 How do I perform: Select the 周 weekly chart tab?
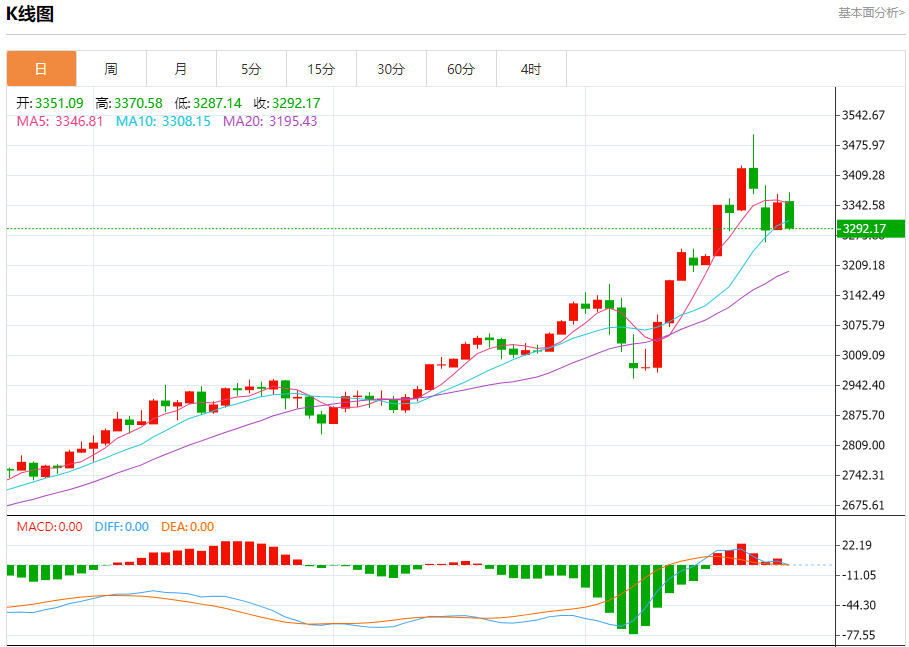pos(111,69)
